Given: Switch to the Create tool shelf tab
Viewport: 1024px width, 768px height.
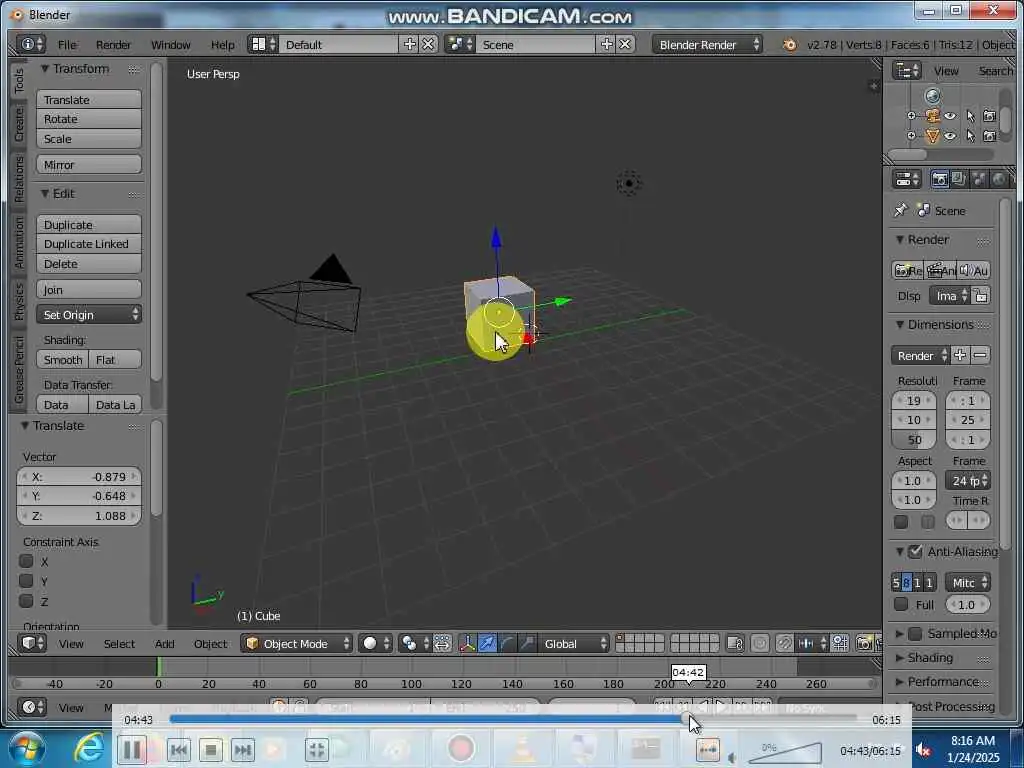Looking at the screenshot, I should [18, 124].
